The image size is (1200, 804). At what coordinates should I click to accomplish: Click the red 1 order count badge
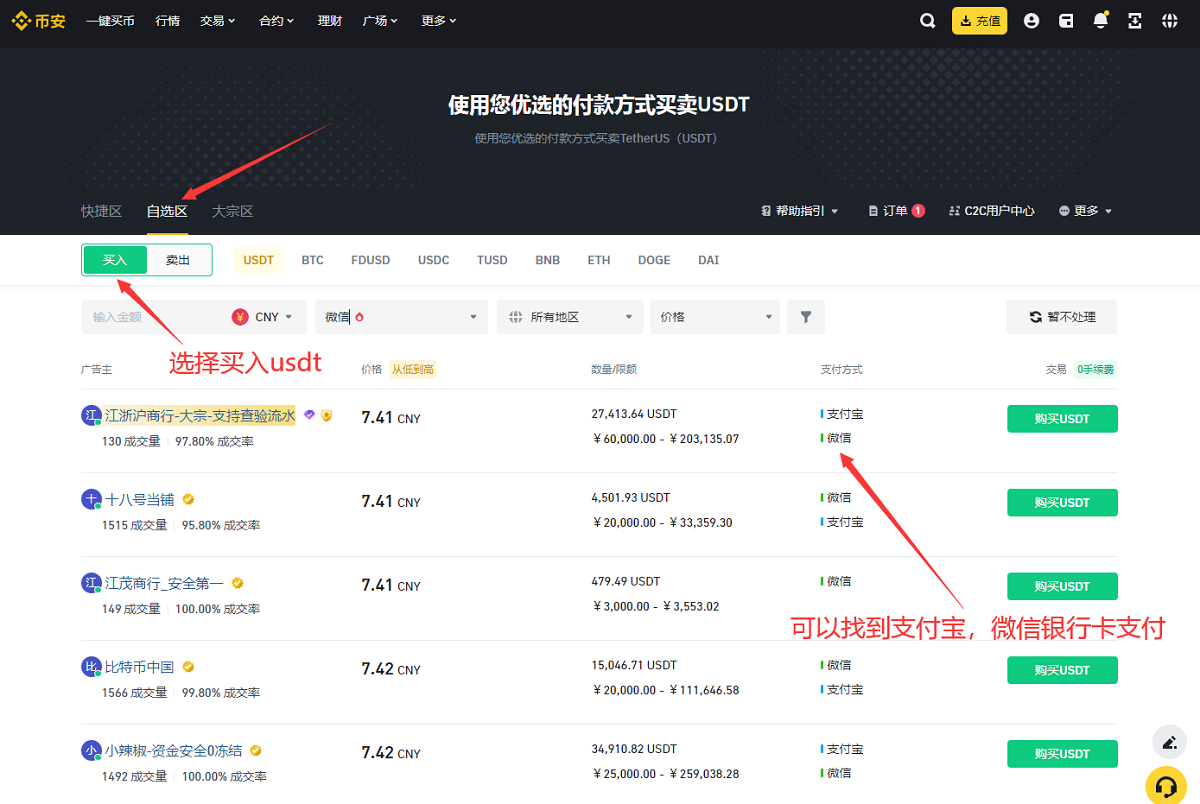coord(918,211)
